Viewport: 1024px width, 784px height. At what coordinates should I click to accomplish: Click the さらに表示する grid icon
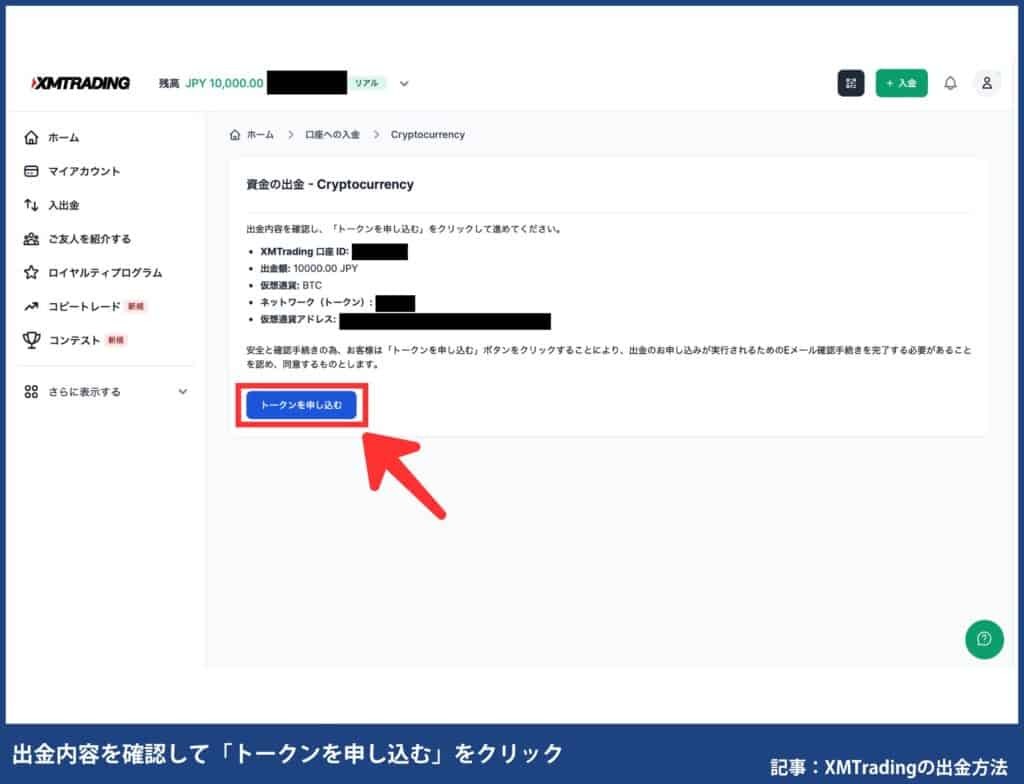(31, 392)
